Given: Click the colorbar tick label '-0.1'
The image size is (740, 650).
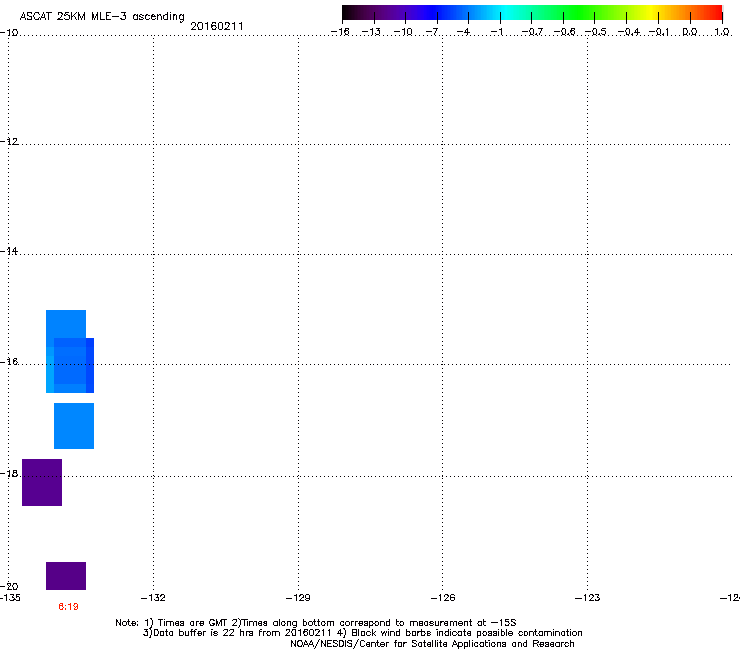Looking at the screenshot, I should 659,32.
